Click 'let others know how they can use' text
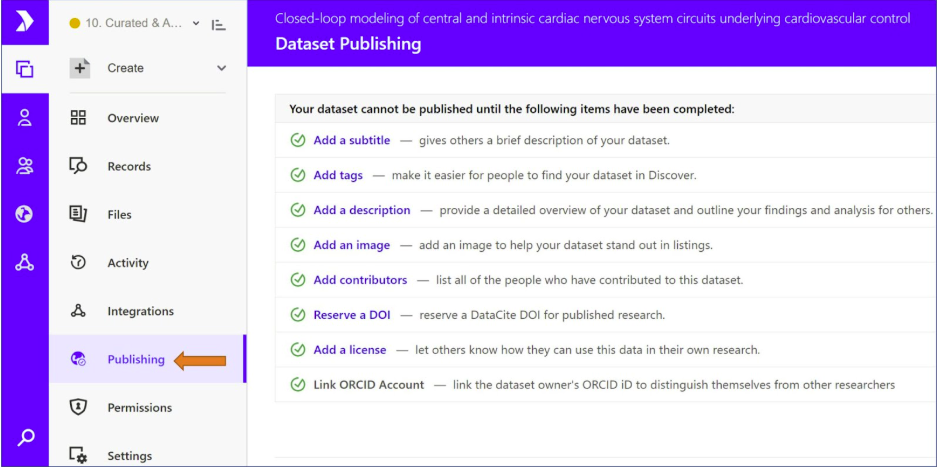Viewport: 939px width, 468px height. tap(587, 350)
